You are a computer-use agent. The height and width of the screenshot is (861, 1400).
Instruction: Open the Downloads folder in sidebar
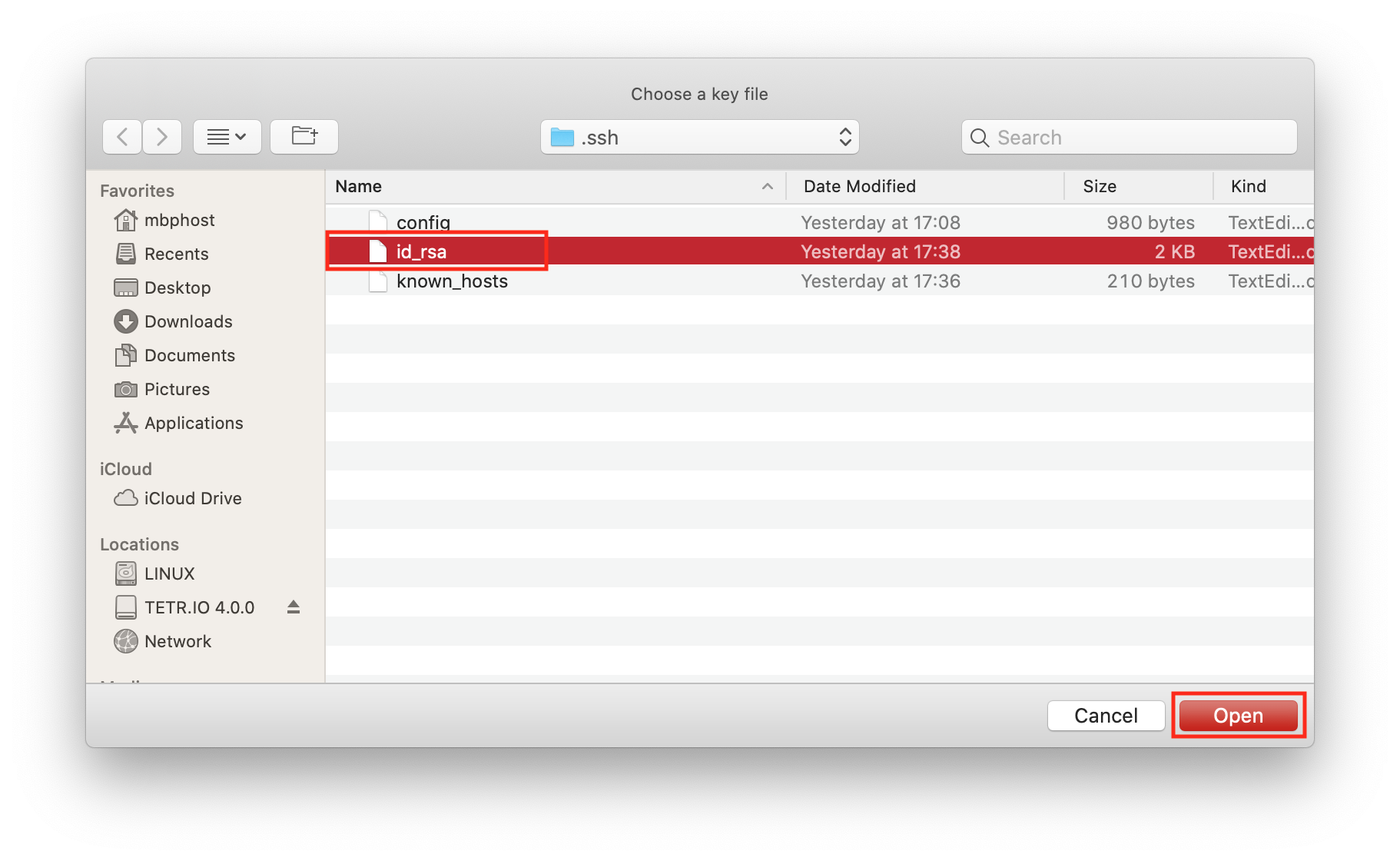187,321
